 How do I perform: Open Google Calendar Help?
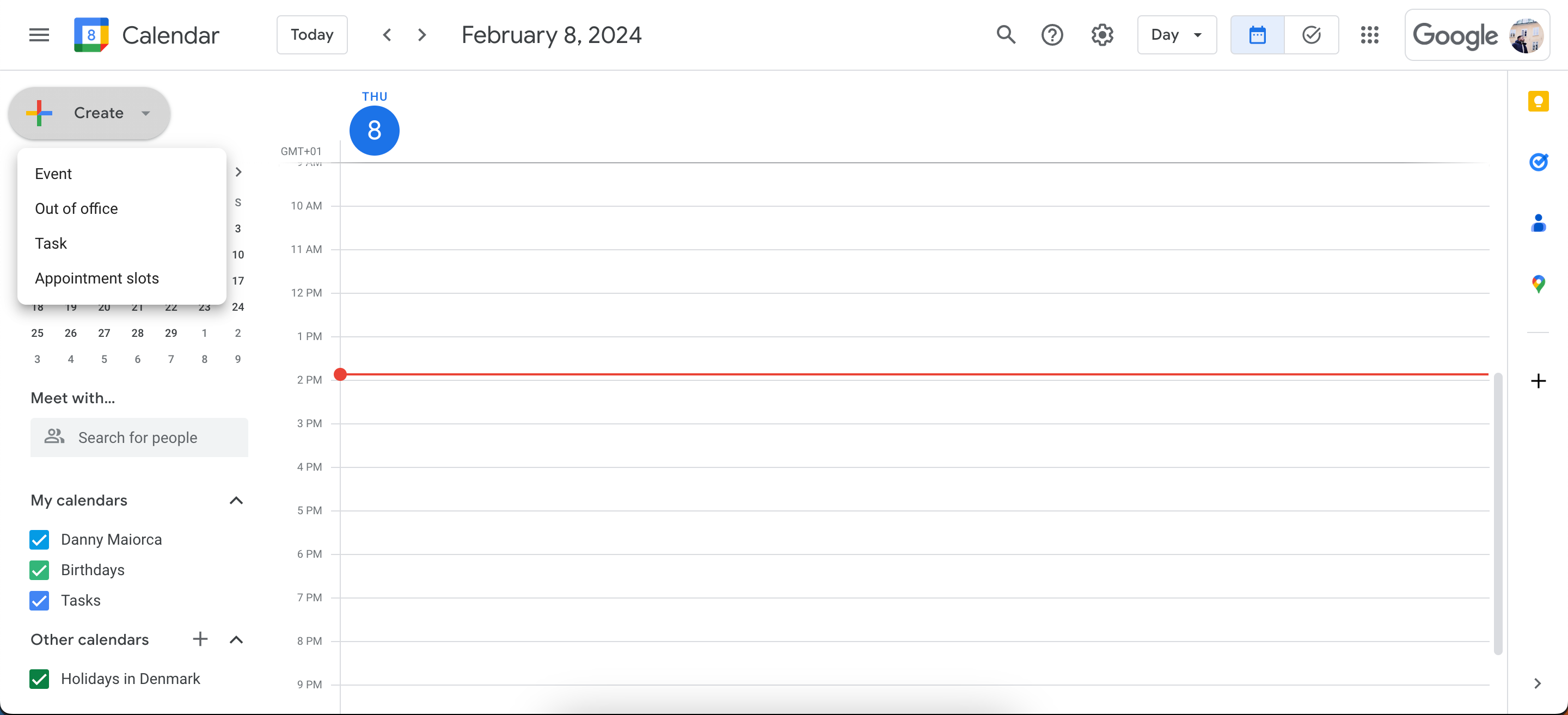click(x=1052, y=35)
